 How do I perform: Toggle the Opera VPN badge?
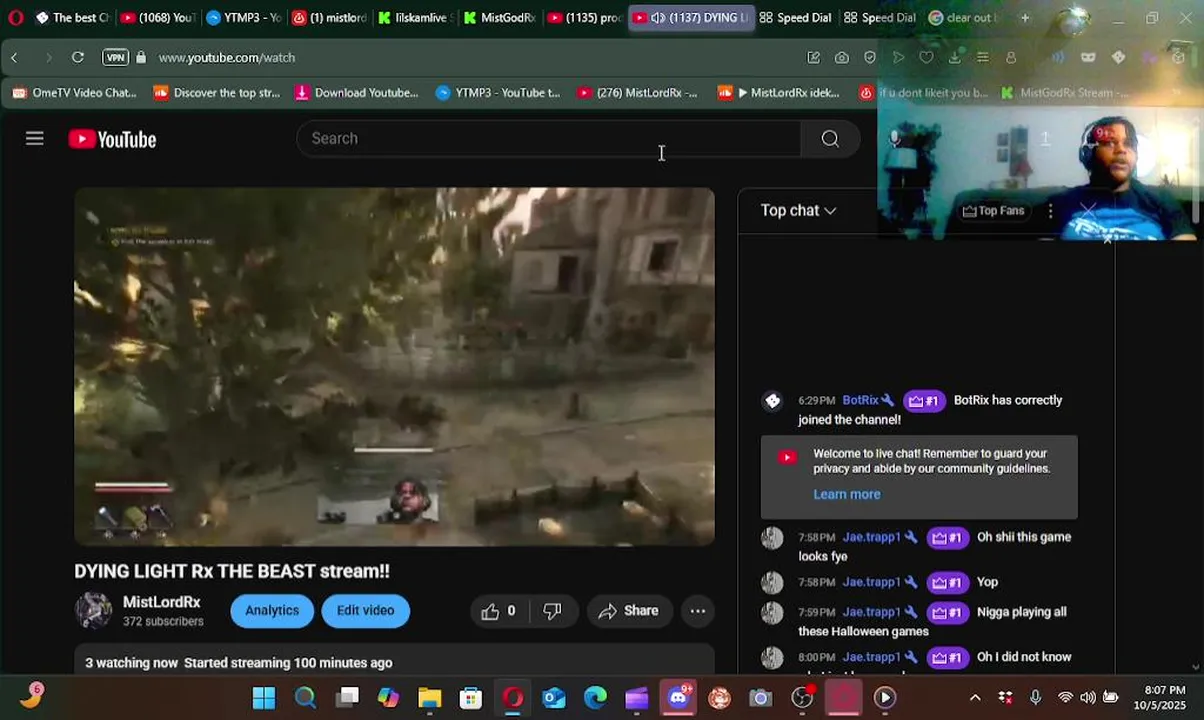pos(115,58)
